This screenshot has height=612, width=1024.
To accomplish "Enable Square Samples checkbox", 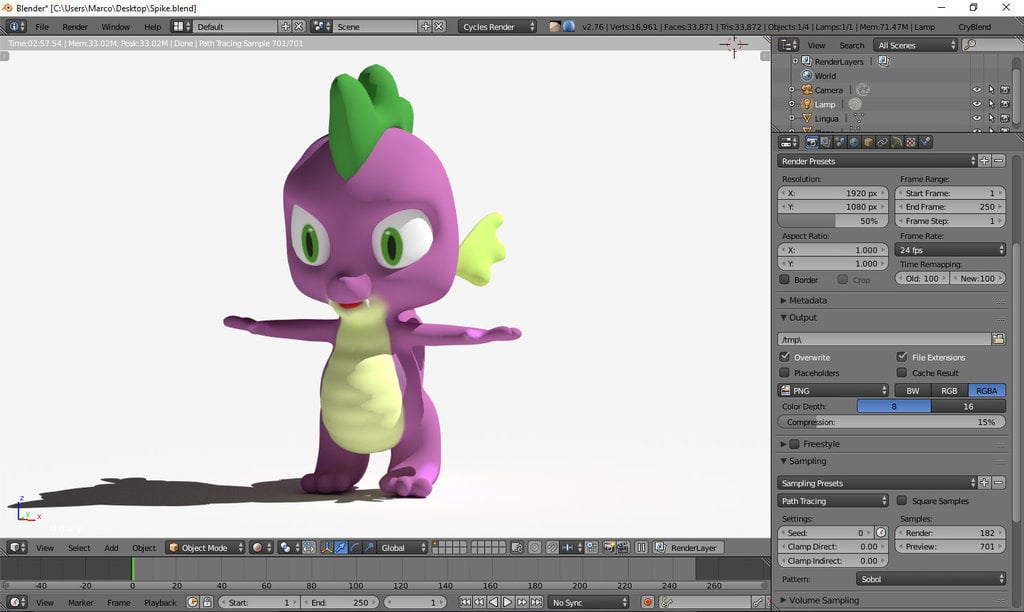I will [x=902, y=500].
